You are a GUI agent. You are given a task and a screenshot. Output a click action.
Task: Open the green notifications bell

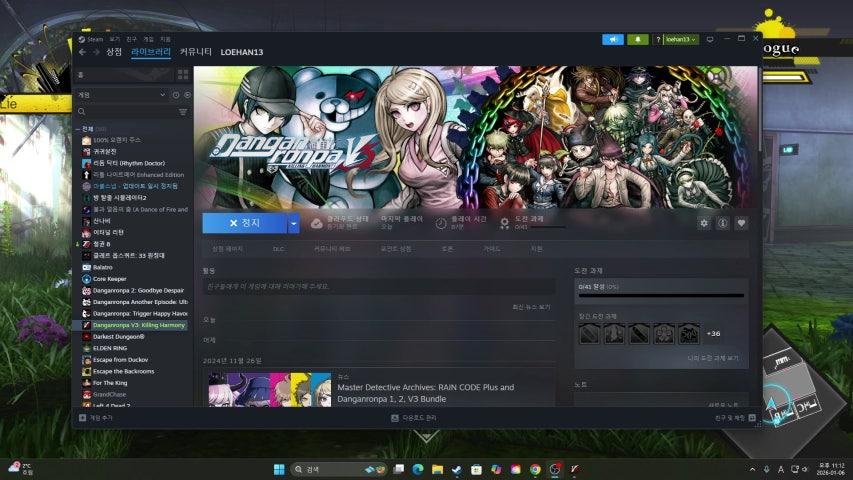639,39
